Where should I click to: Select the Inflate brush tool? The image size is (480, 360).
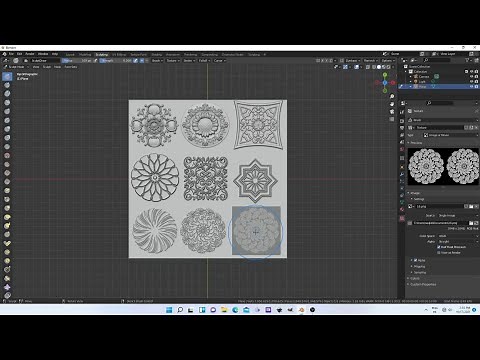(x=7, y=129)
